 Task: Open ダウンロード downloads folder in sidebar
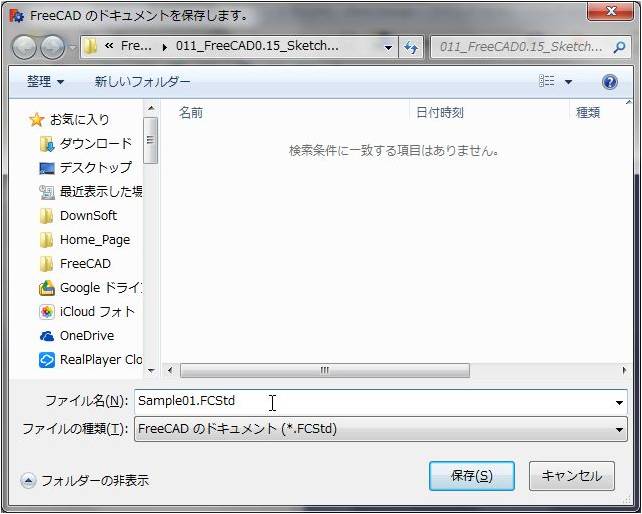click(96, 144)
